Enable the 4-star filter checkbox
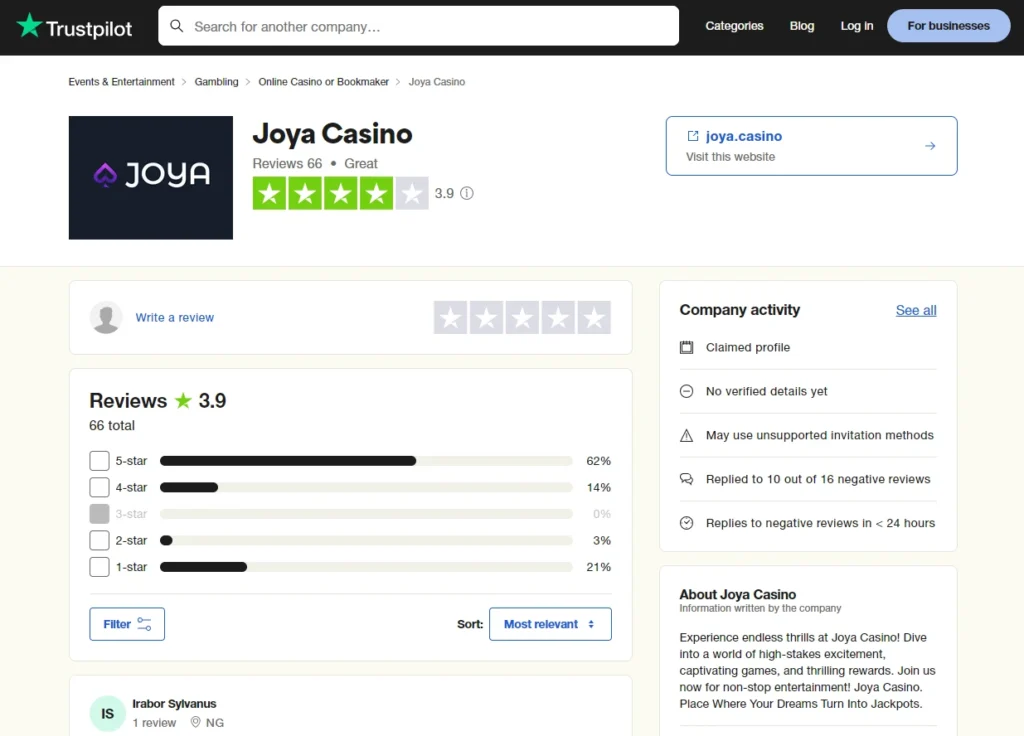 [100, 487]
